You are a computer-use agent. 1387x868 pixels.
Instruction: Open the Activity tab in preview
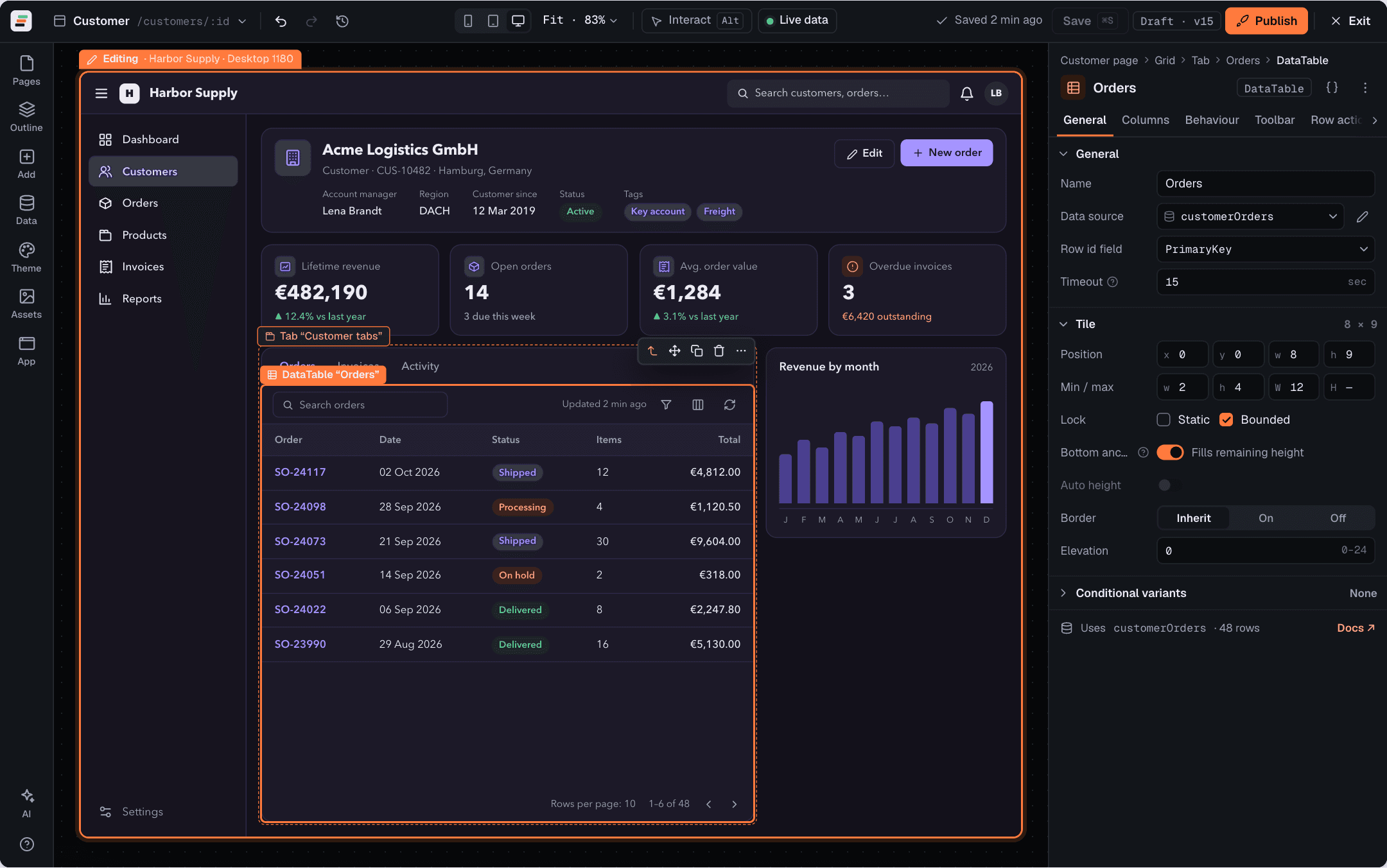420,366
